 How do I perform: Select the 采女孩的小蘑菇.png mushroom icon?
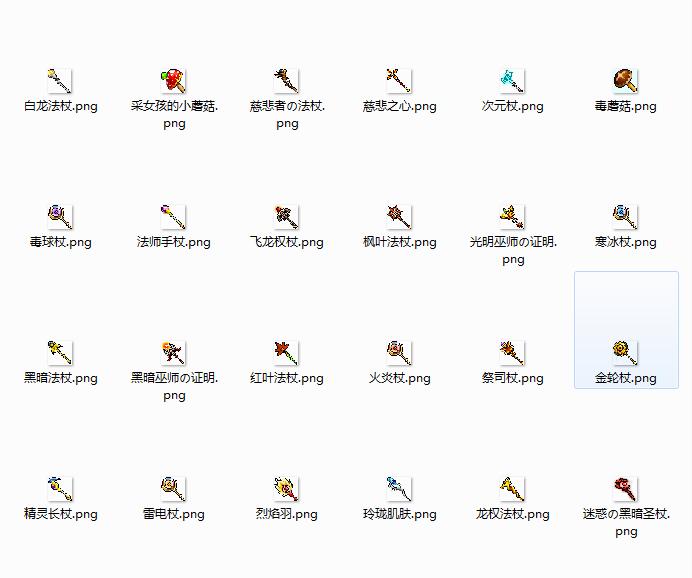click(x=173, y=81)
